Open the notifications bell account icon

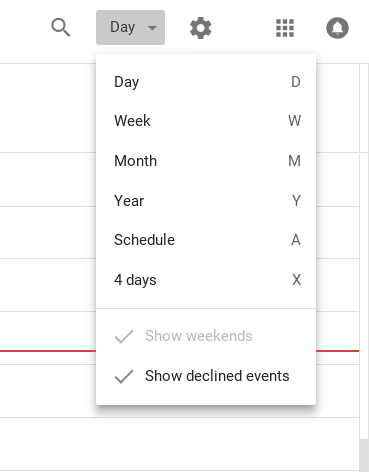(x=337, y=28)
